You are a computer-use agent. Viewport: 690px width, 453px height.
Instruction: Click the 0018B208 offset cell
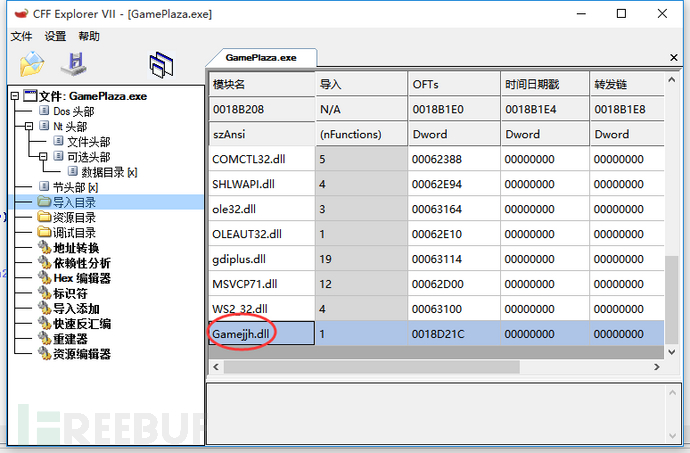(261, 109)
